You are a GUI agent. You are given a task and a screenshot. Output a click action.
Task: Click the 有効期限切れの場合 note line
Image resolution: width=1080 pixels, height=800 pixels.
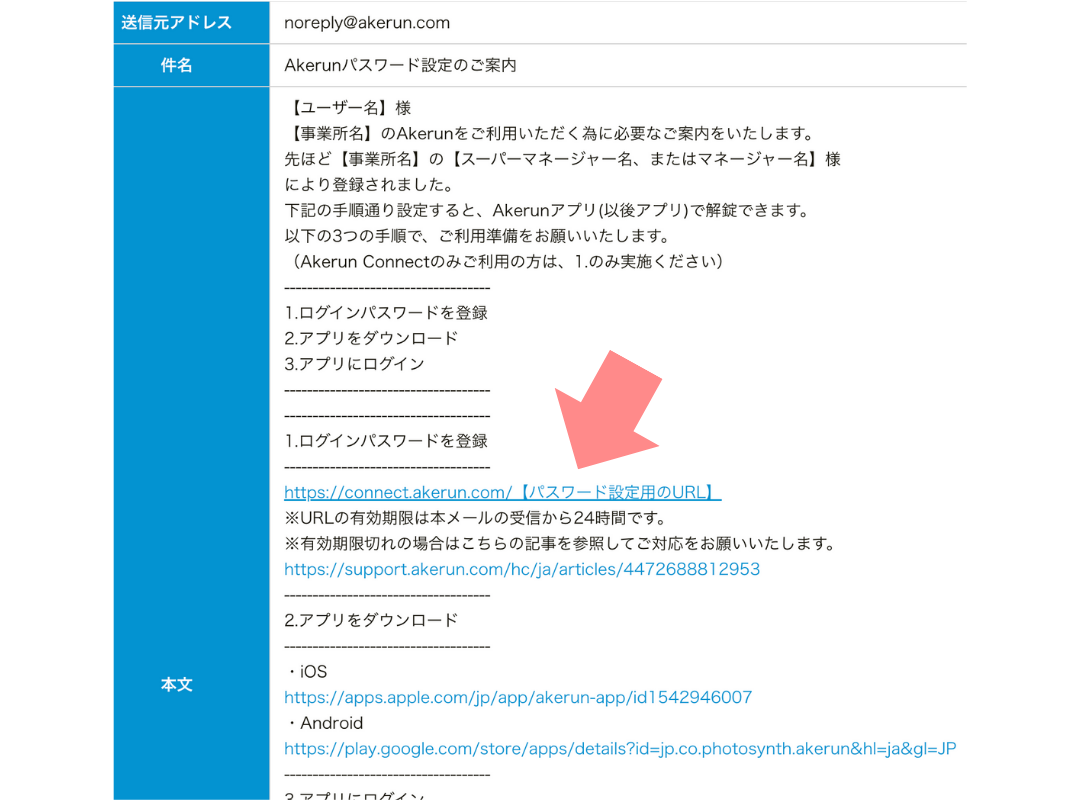560,544
